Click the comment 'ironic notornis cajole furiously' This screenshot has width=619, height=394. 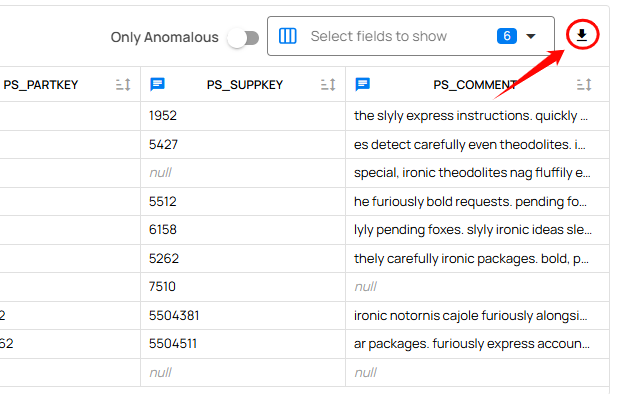pos(471,315)
